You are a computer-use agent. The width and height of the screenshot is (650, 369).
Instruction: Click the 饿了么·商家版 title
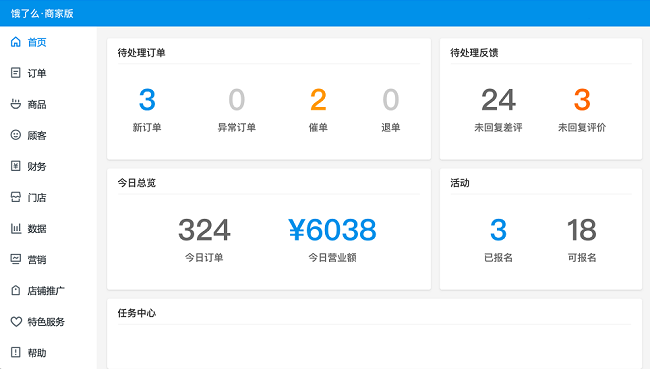coord(42,13)
